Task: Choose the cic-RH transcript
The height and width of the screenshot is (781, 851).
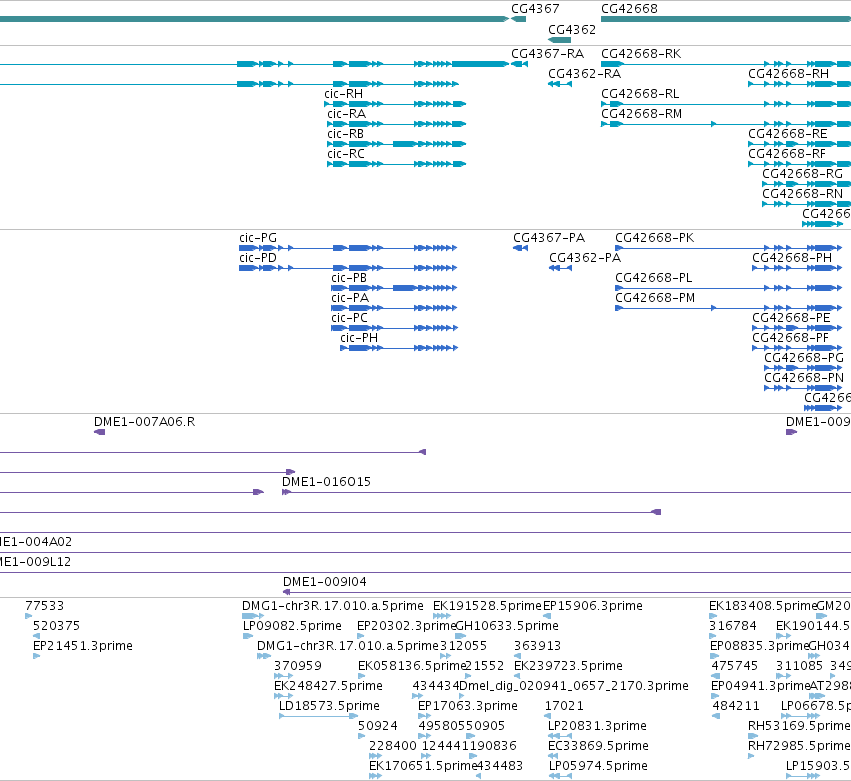Action: (x=344, y=94)
